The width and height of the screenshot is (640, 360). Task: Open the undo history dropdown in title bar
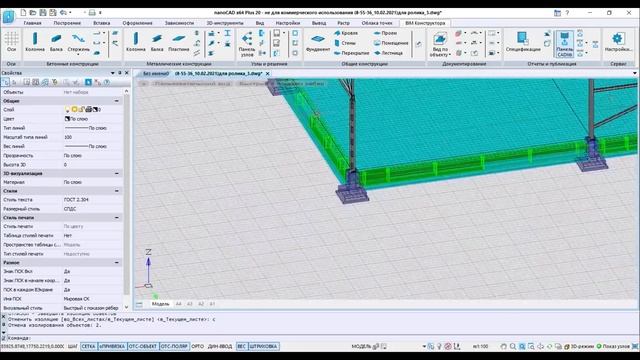pyautogui.click(x=70, y=13)
